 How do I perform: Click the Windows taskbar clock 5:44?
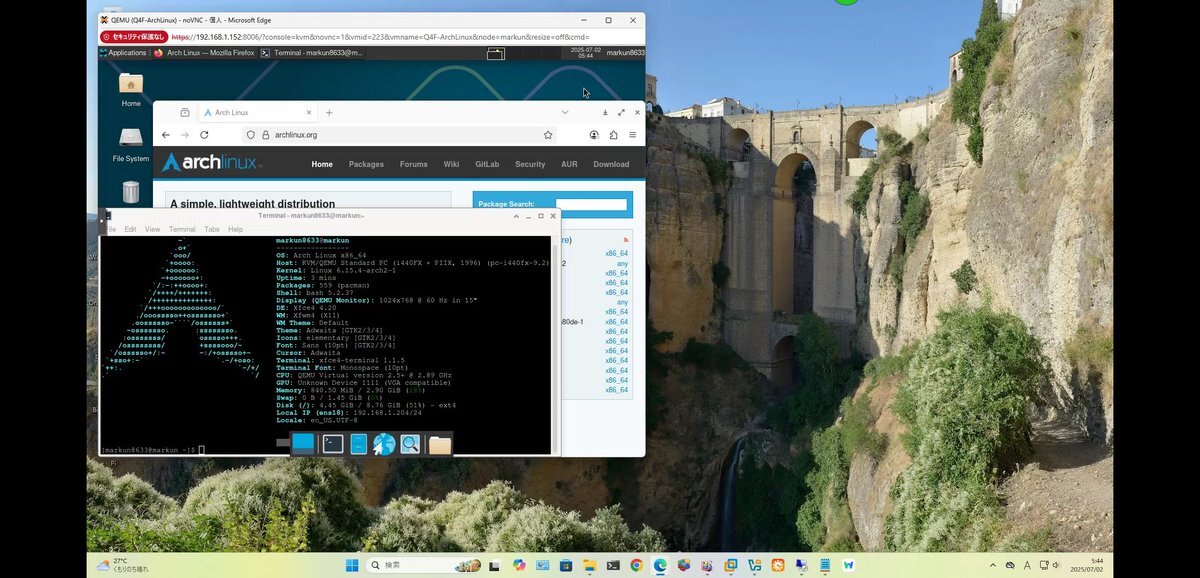[1088, 565]
